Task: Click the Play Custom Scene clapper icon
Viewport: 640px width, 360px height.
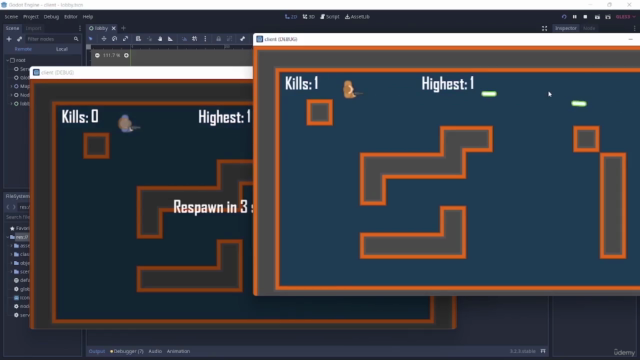Action: (608, 17)
